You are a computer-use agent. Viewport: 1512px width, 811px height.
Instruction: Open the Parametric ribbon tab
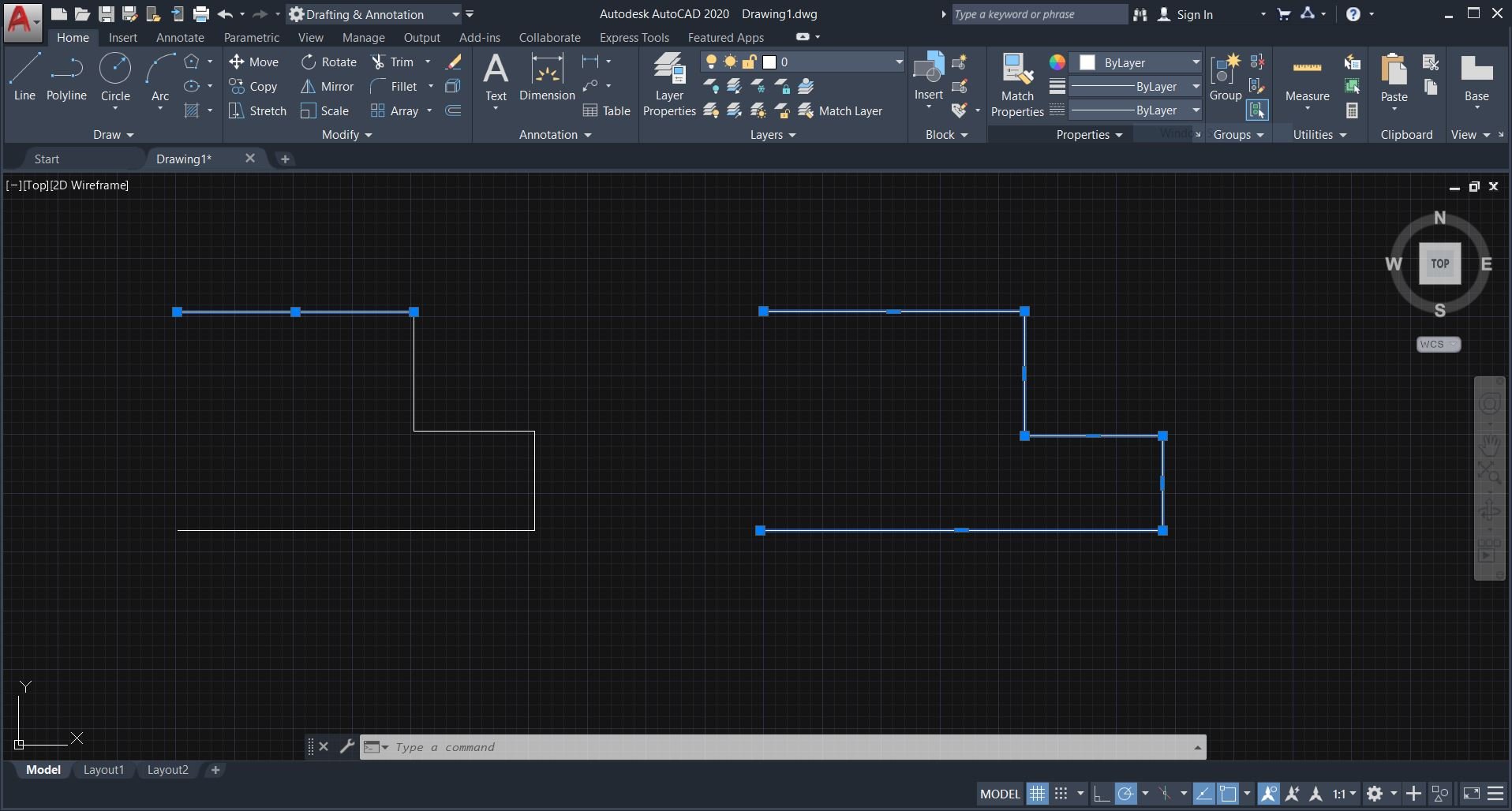tap(251, 37)
